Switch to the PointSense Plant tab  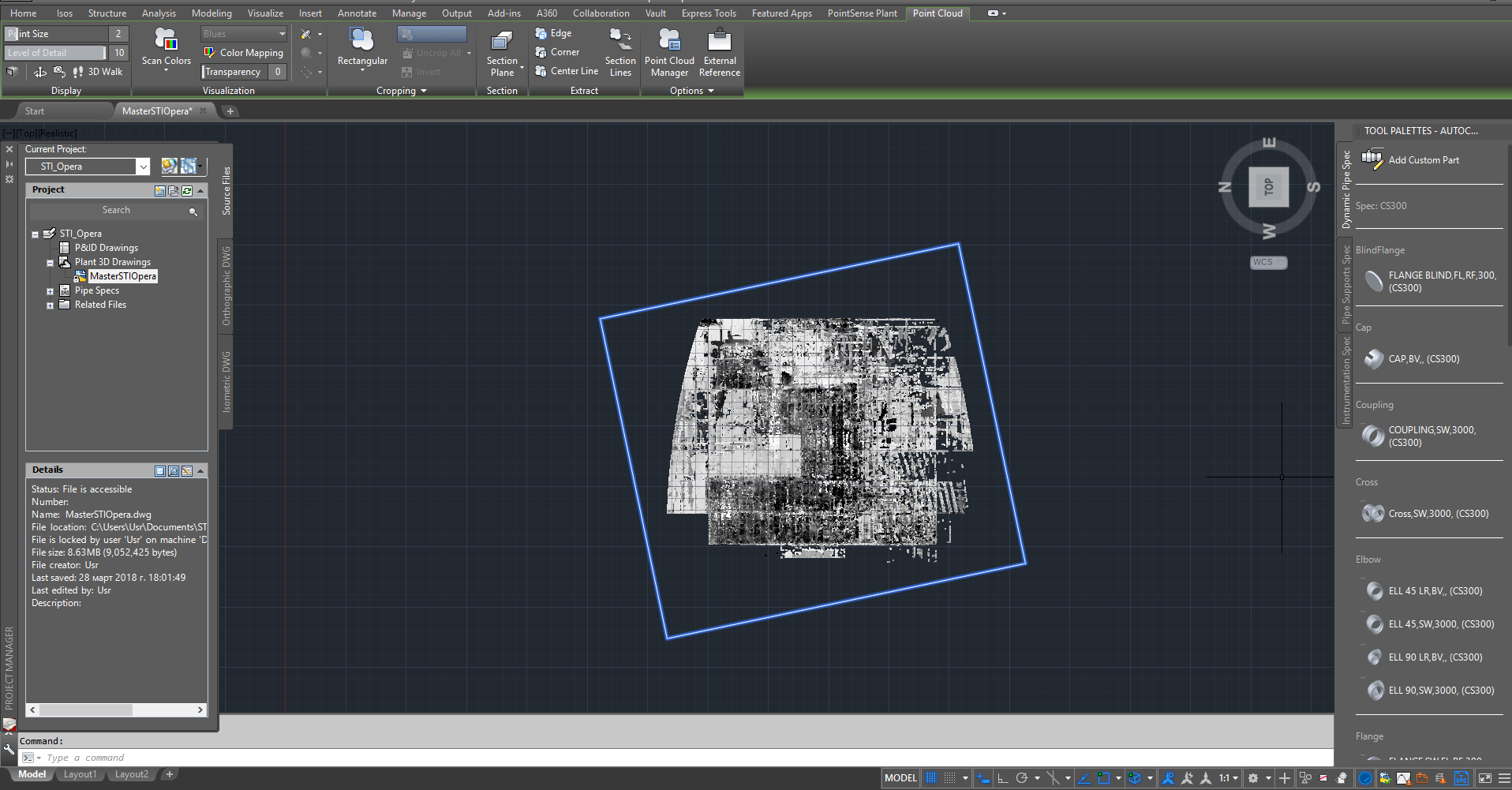pyautogui.click(x=862, y=13)
